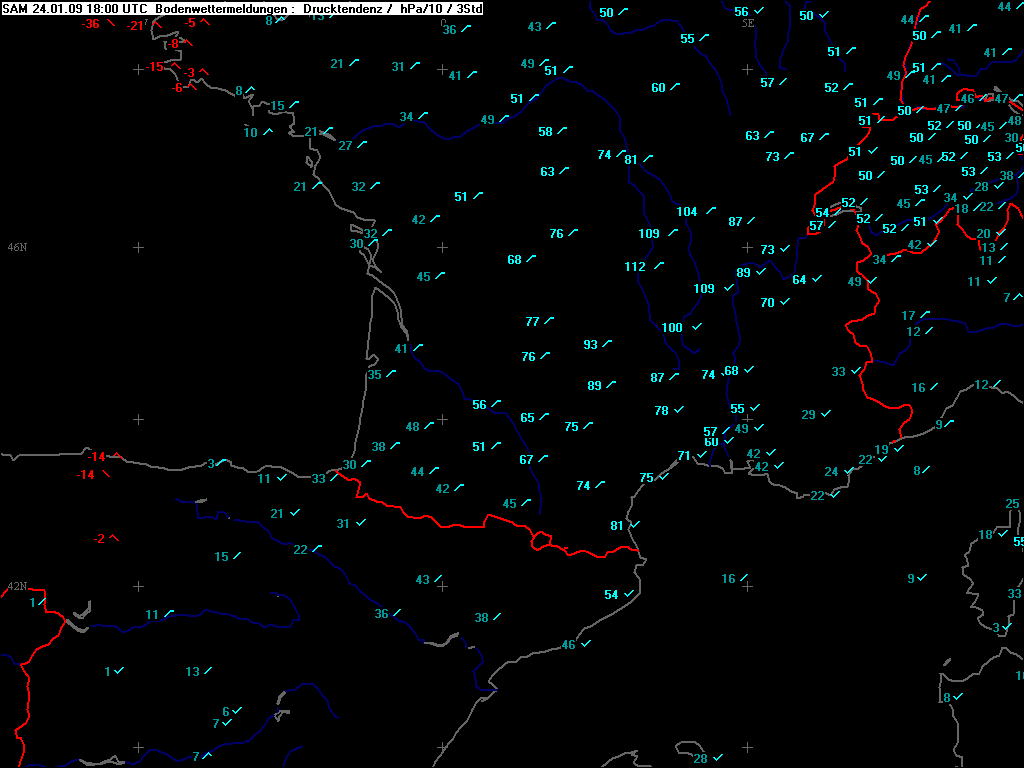The width and height of the screenshot is (1024, 768).
Task: Click the station reading 112
Action: 635,267
